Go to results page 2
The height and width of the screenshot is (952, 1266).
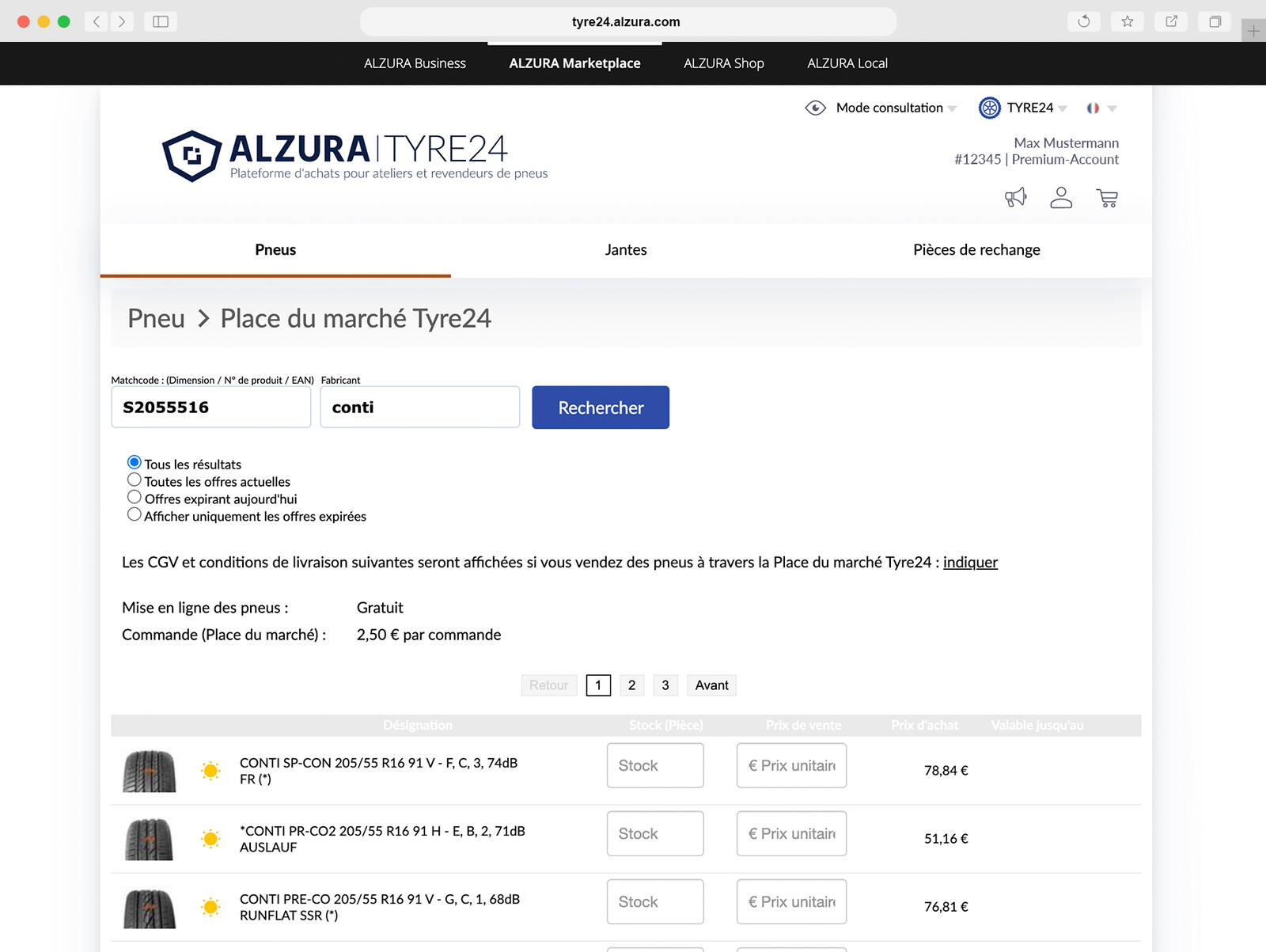pyautogui.click(x=631, y=685)
